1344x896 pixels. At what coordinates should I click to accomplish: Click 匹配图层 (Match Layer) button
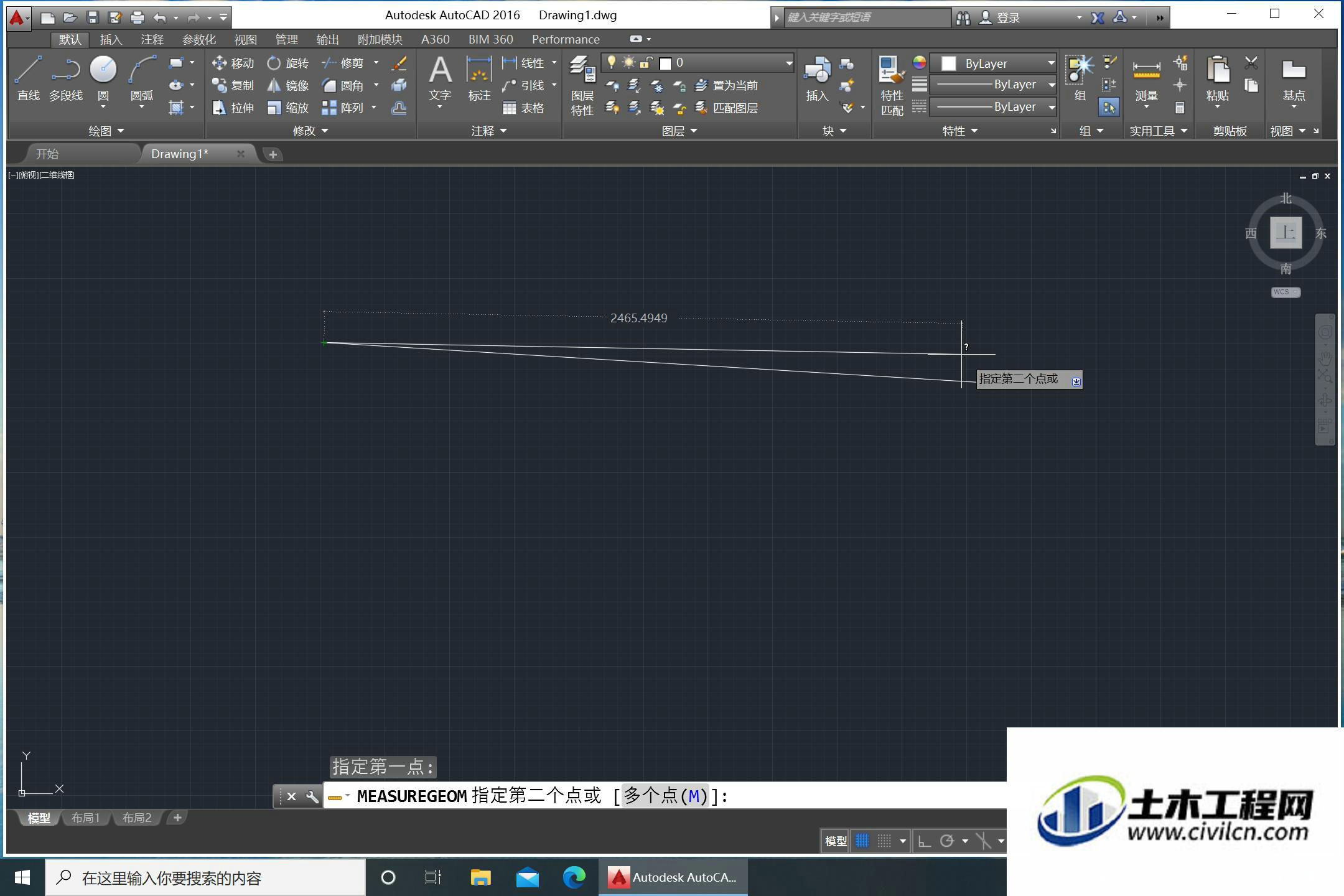[726, 108]
